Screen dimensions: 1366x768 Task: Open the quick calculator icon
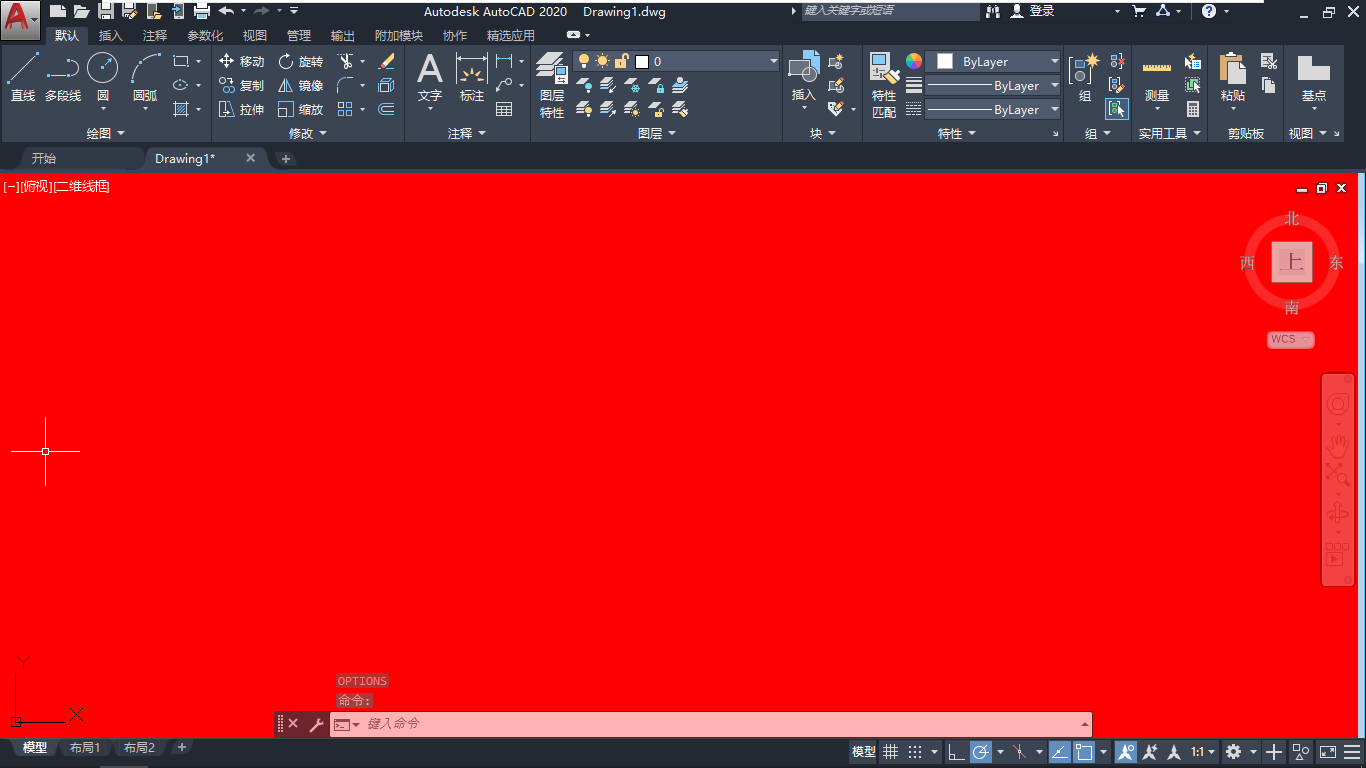pos(1193,109)
